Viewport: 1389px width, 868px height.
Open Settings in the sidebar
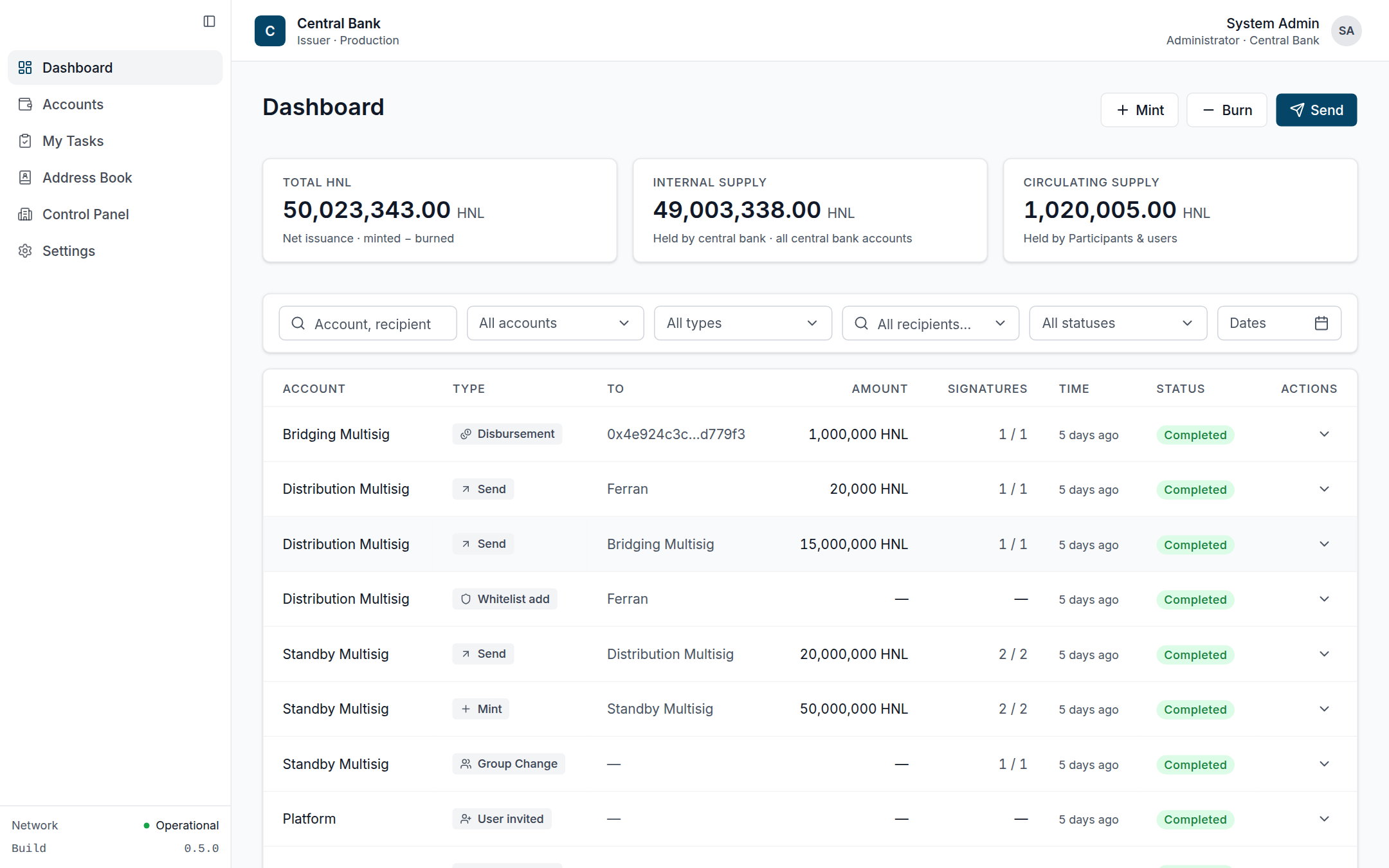(115, 251)
